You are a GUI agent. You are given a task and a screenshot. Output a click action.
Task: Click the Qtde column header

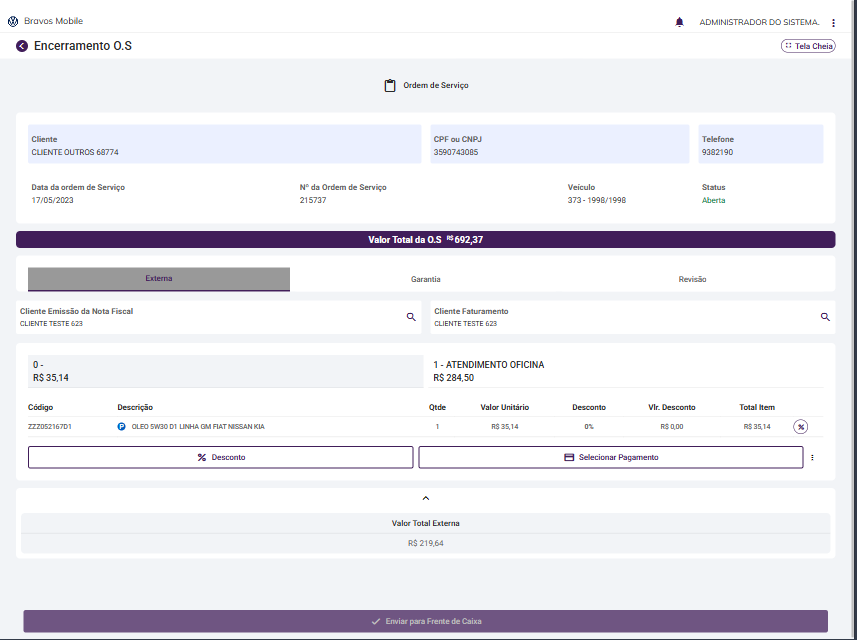click(437, 408)
